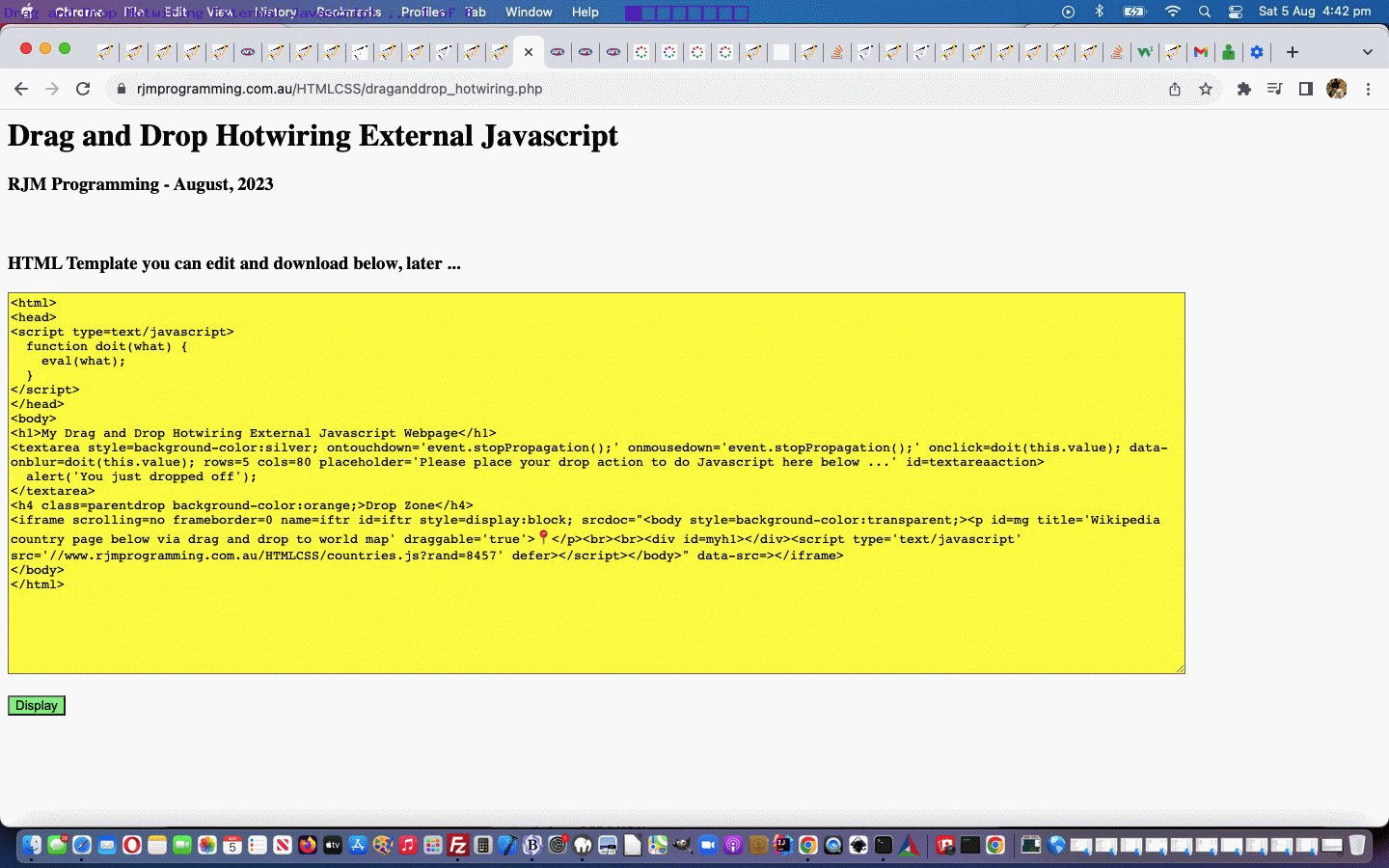Open Chrome's three-dot menu
This screenshot has height=868, width=1389.
point(1368,89)
